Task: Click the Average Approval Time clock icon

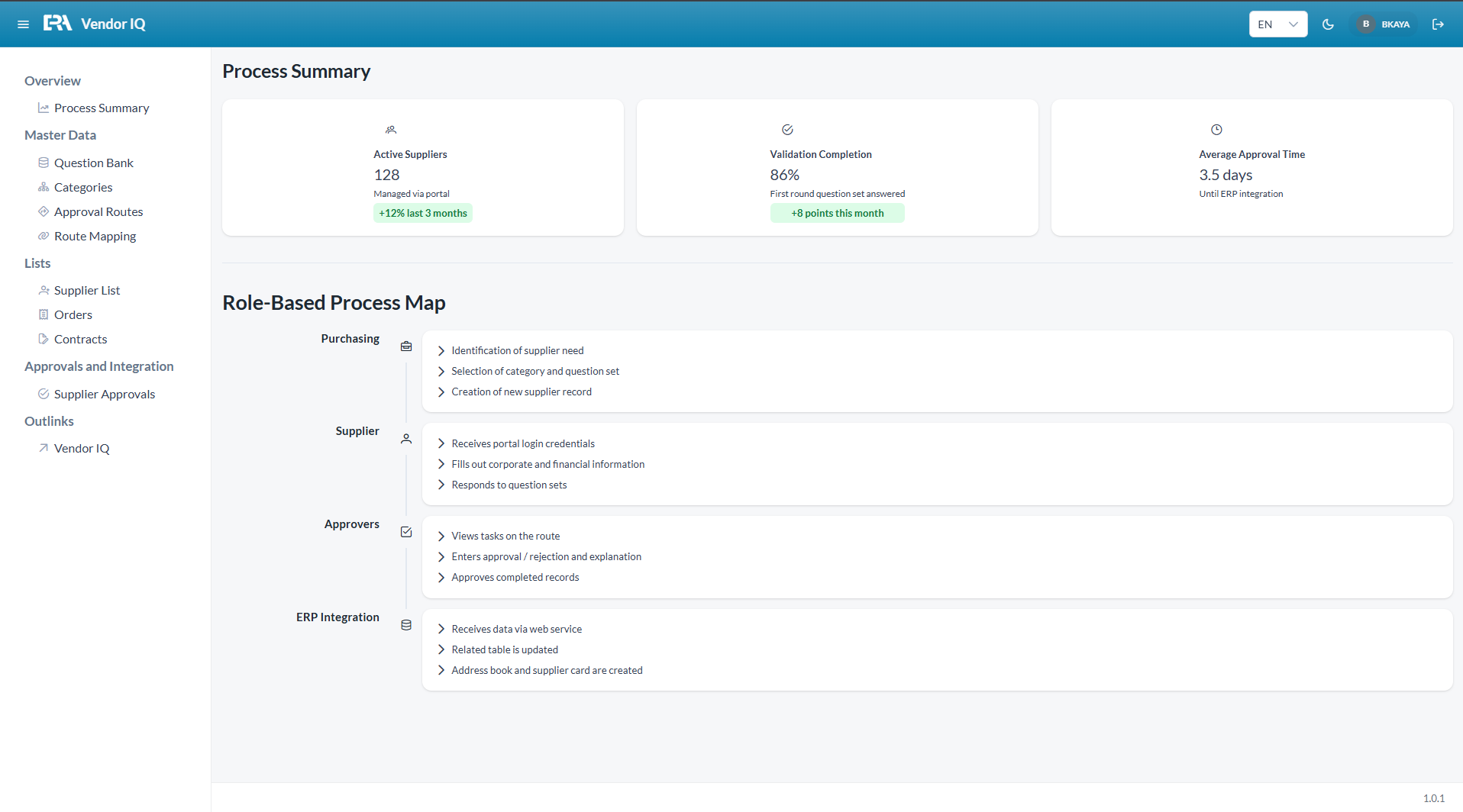Action: tap(1216, 130)
